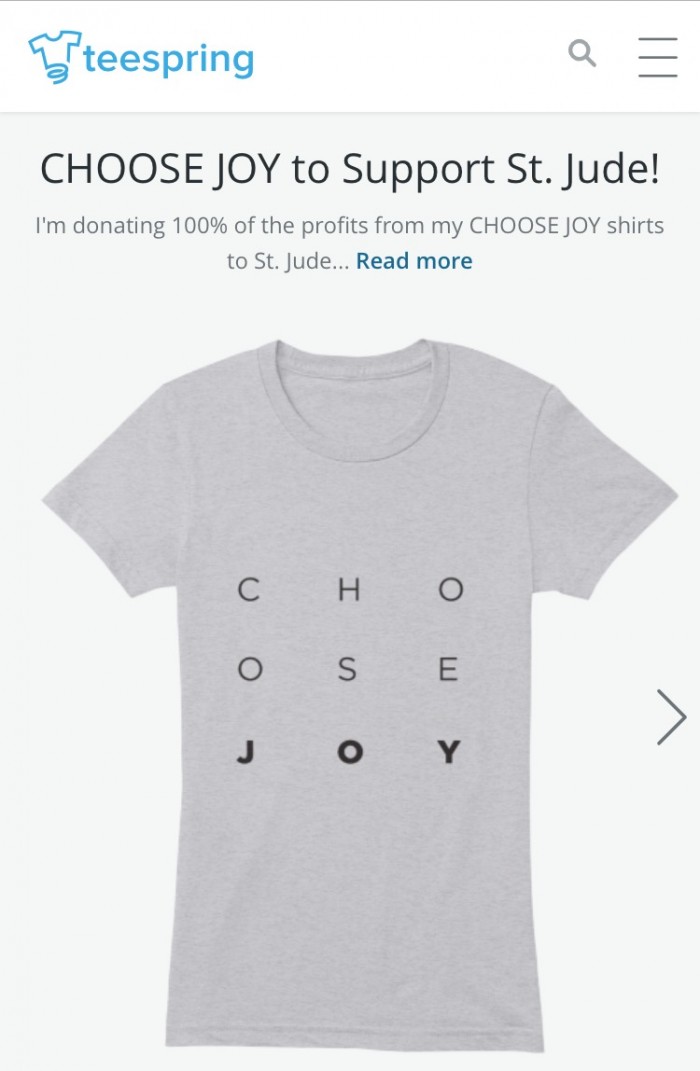Screen dimensions: 700x1071
Task: Click the letter H on the shirt
Action: click(348, 590)
